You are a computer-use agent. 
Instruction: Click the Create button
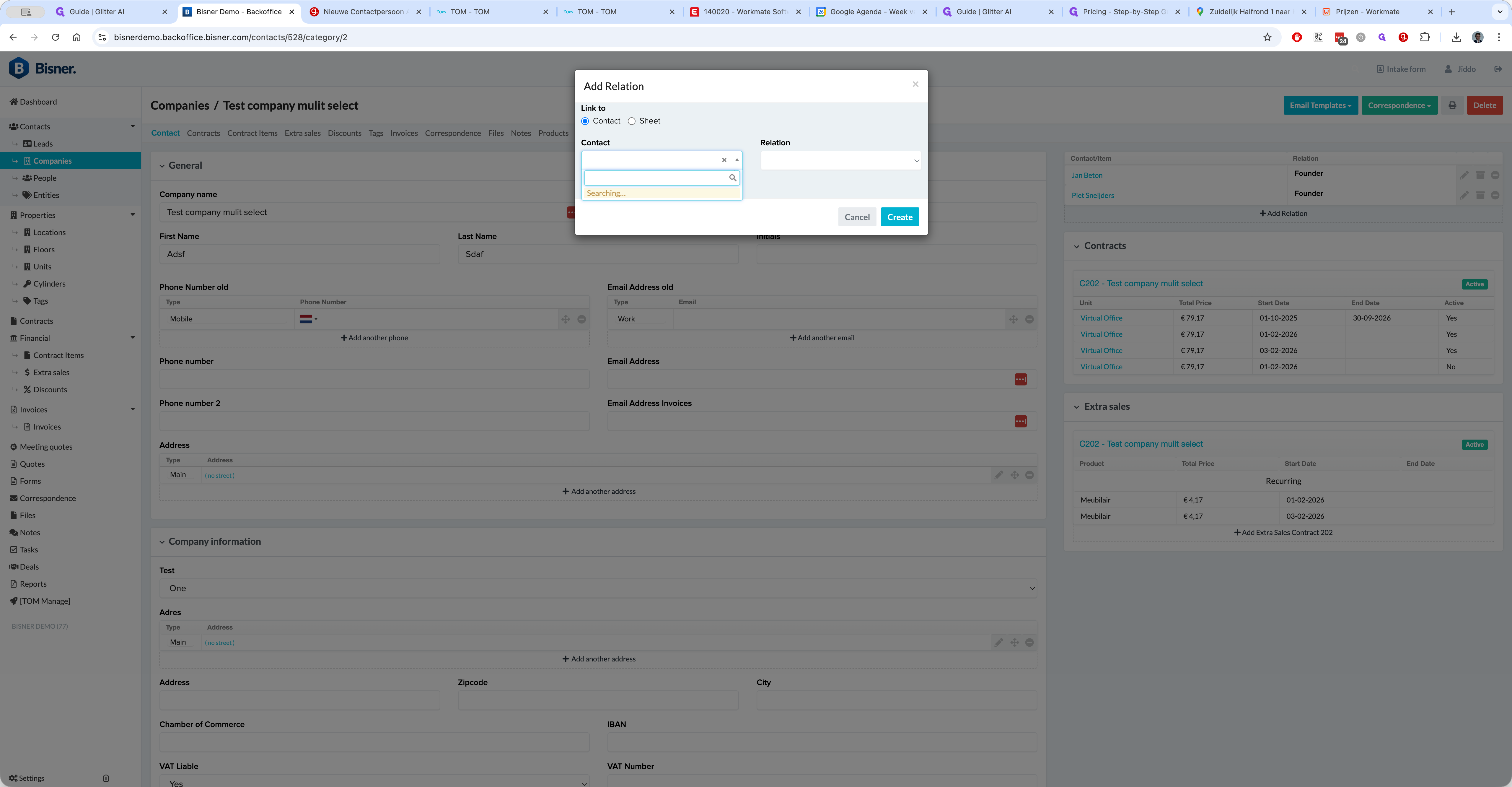[899, 217]
